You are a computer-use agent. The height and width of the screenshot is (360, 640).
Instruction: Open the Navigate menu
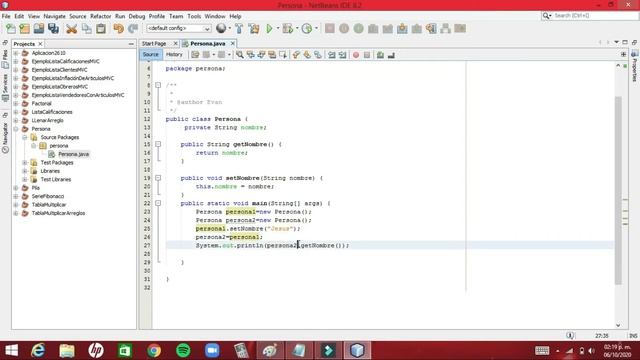tap(54, 16)
